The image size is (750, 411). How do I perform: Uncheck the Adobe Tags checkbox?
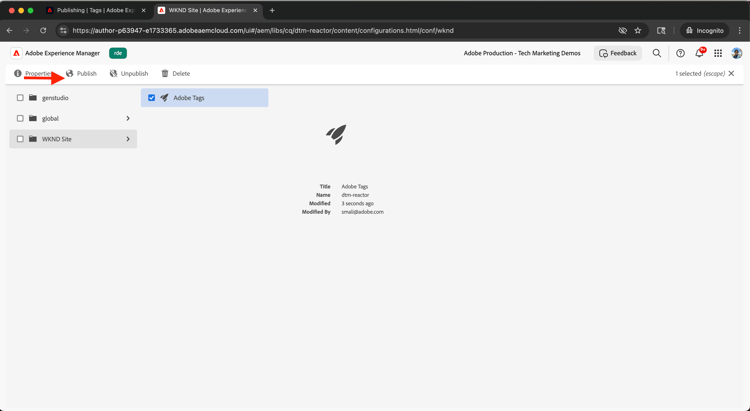(x=152, y=98)
